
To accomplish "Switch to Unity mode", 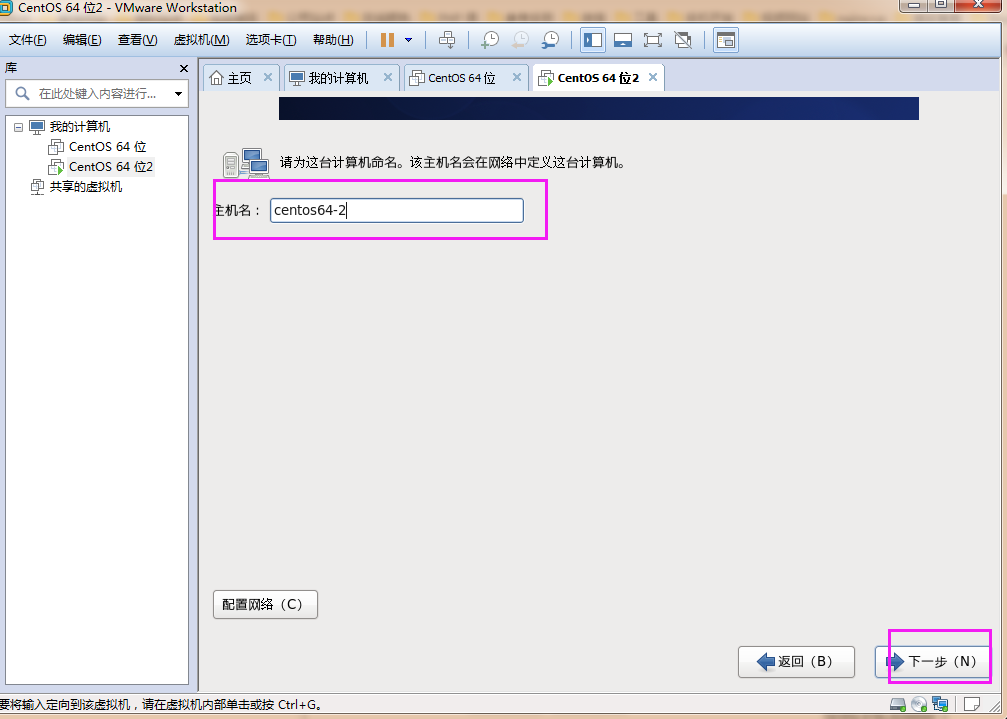I will (x=683, y=40).
